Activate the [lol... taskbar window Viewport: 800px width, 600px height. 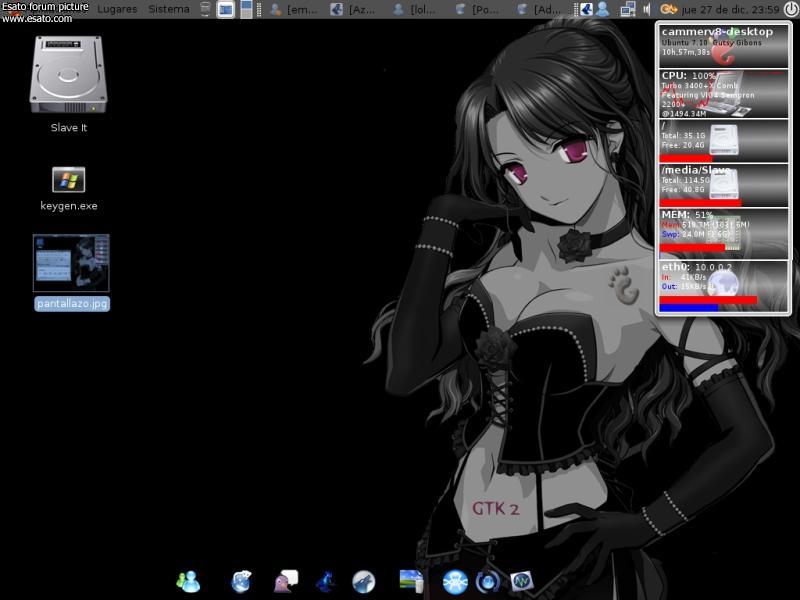[416, 9]
